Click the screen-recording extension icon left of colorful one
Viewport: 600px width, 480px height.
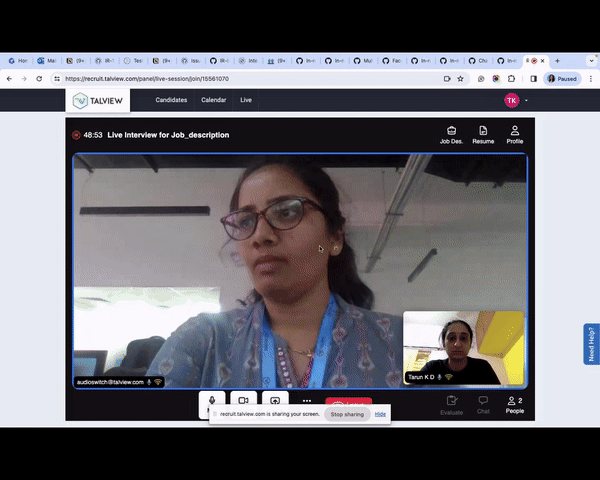(481, 78)
